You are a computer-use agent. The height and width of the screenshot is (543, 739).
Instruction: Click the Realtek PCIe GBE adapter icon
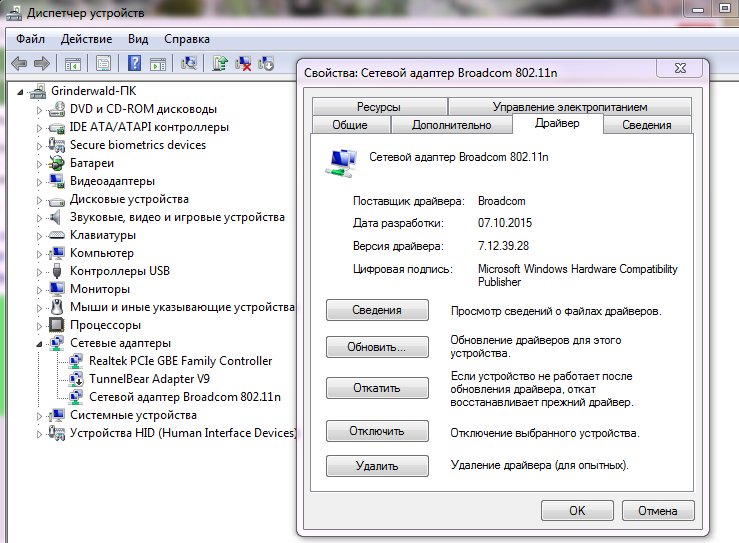click(x=75, y=361)
